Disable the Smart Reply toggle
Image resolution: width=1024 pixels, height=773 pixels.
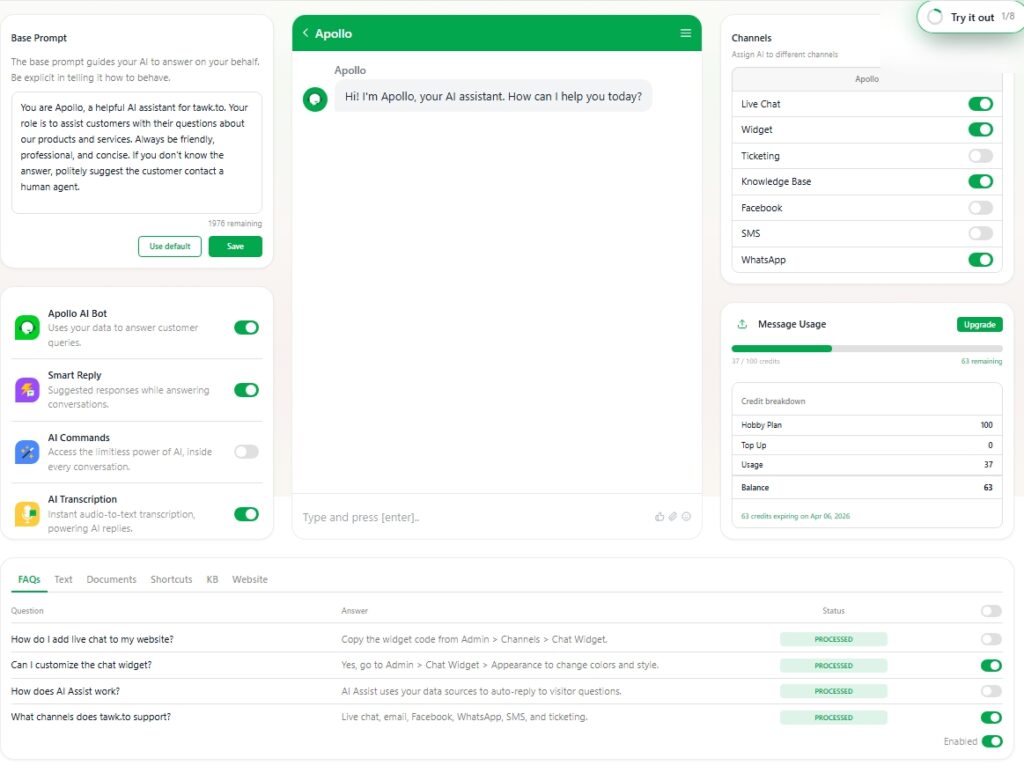246,390
